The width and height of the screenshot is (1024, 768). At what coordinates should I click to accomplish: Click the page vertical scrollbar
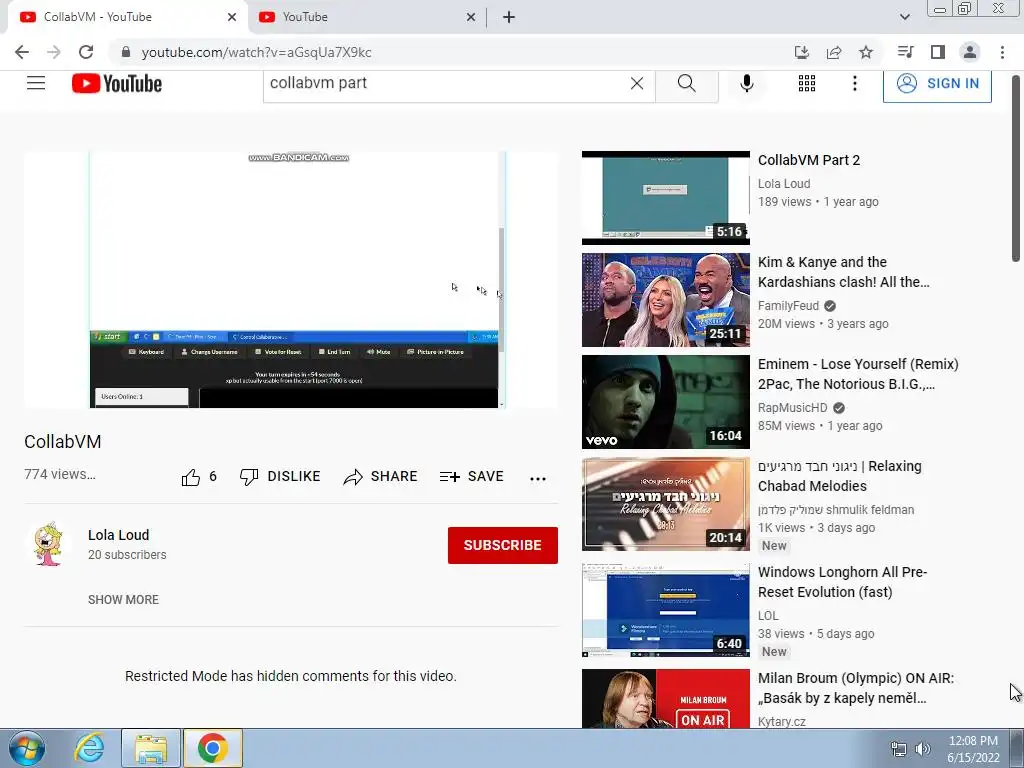coord(1016,168)
